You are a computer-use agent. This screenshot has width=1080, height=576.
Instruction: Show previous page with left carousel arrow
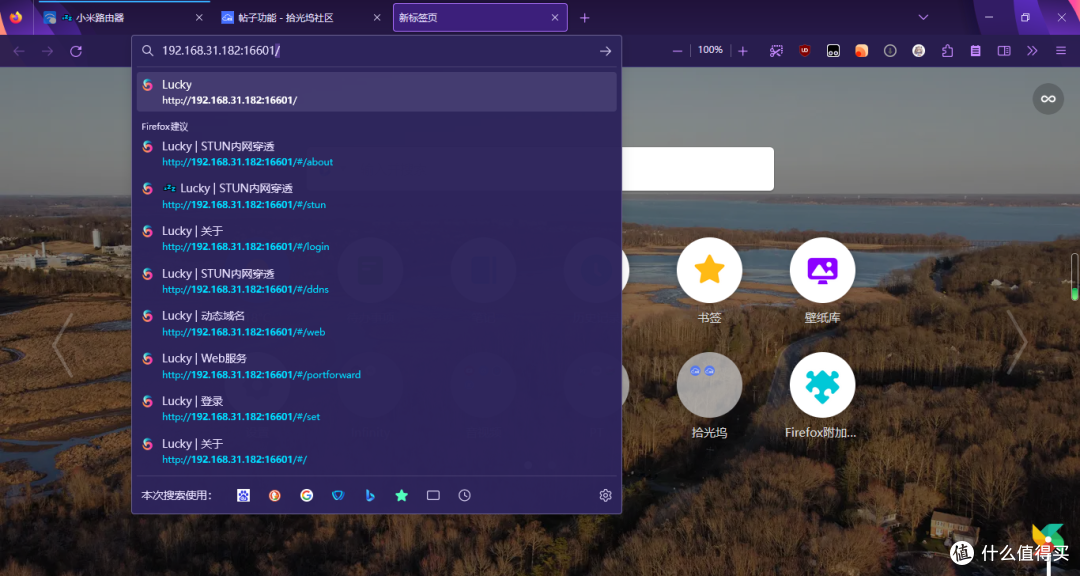pyautogui.click(x=62, y=344)
